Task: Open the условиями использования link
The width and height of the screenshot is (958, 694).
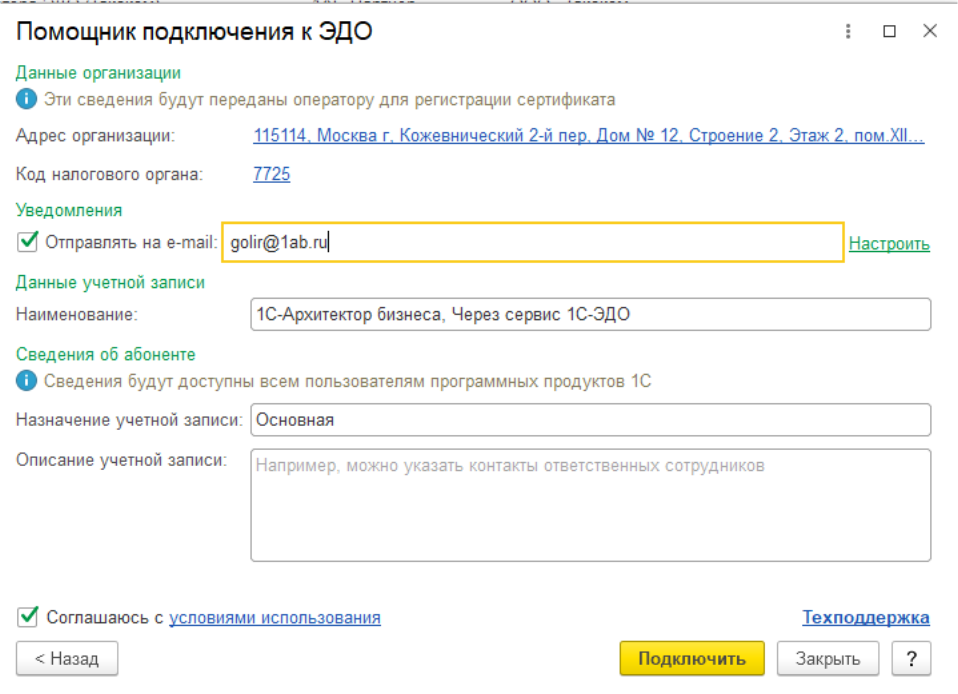Action: [275, 617]
